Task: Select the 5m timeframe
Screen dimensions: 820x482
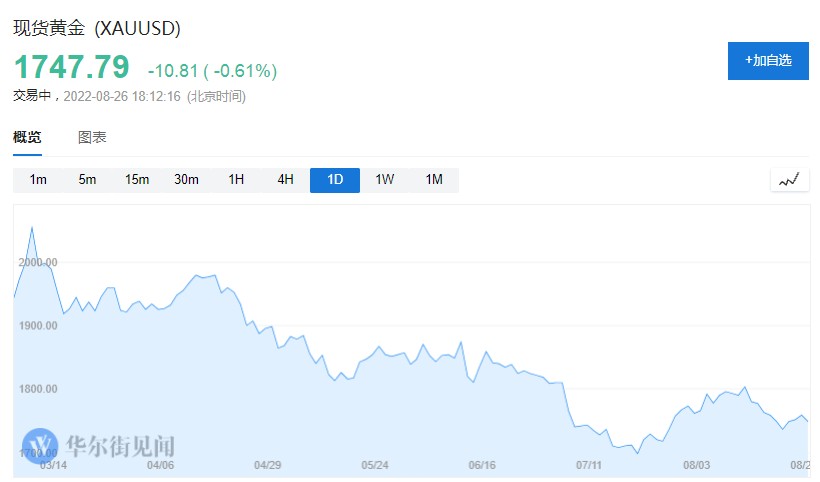Action: [x=88, y=180]
